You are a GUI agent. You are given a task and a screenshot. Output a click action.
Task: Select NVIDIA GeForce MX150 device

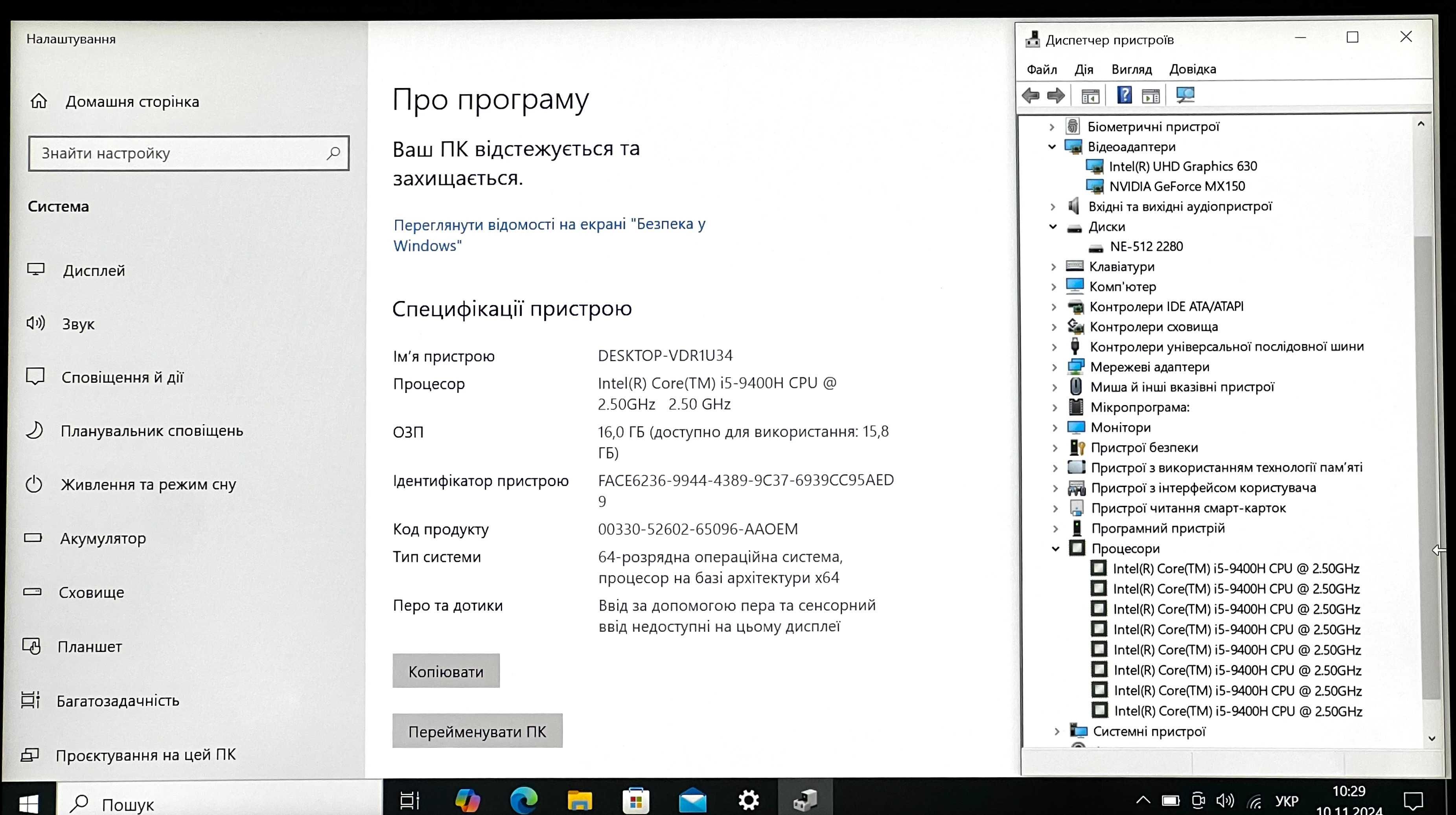click(1177, 186)
